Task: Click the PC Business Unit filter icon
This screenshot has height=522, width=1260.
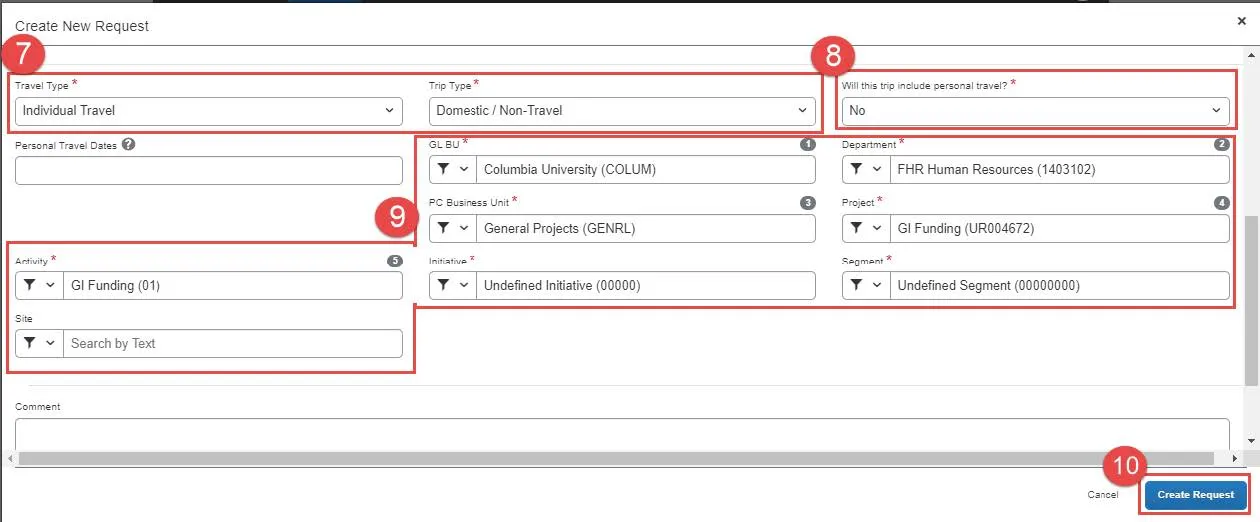Action: [443, 229]
